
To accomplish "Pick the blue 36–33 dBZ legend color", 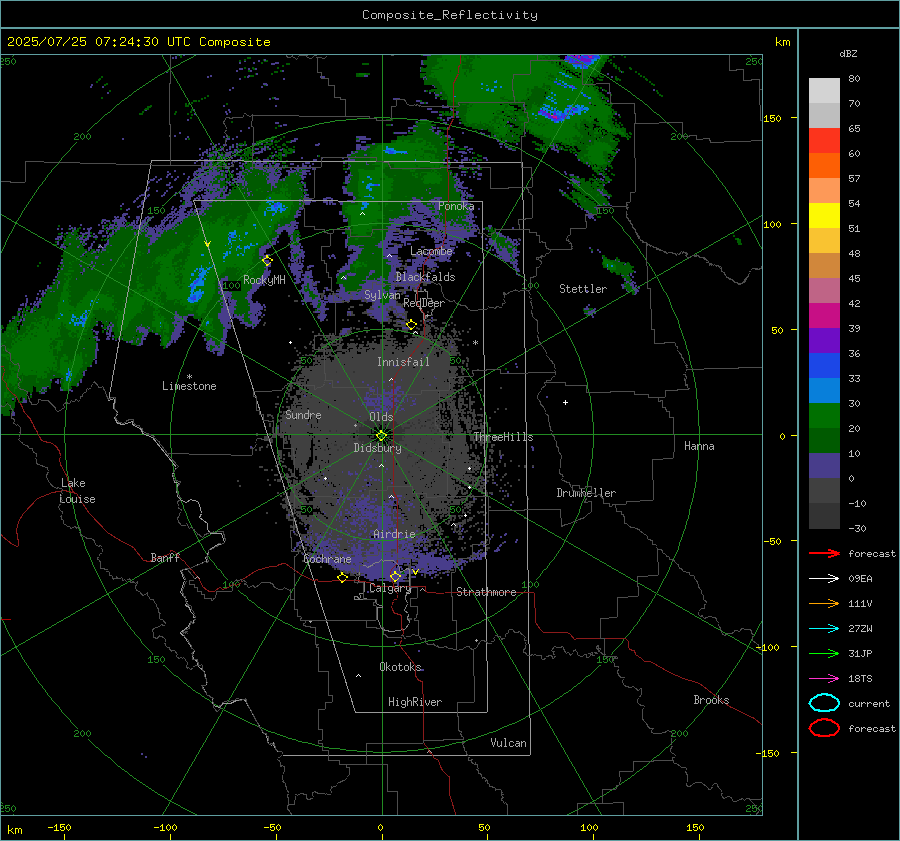I will click(x=824, y=366).
